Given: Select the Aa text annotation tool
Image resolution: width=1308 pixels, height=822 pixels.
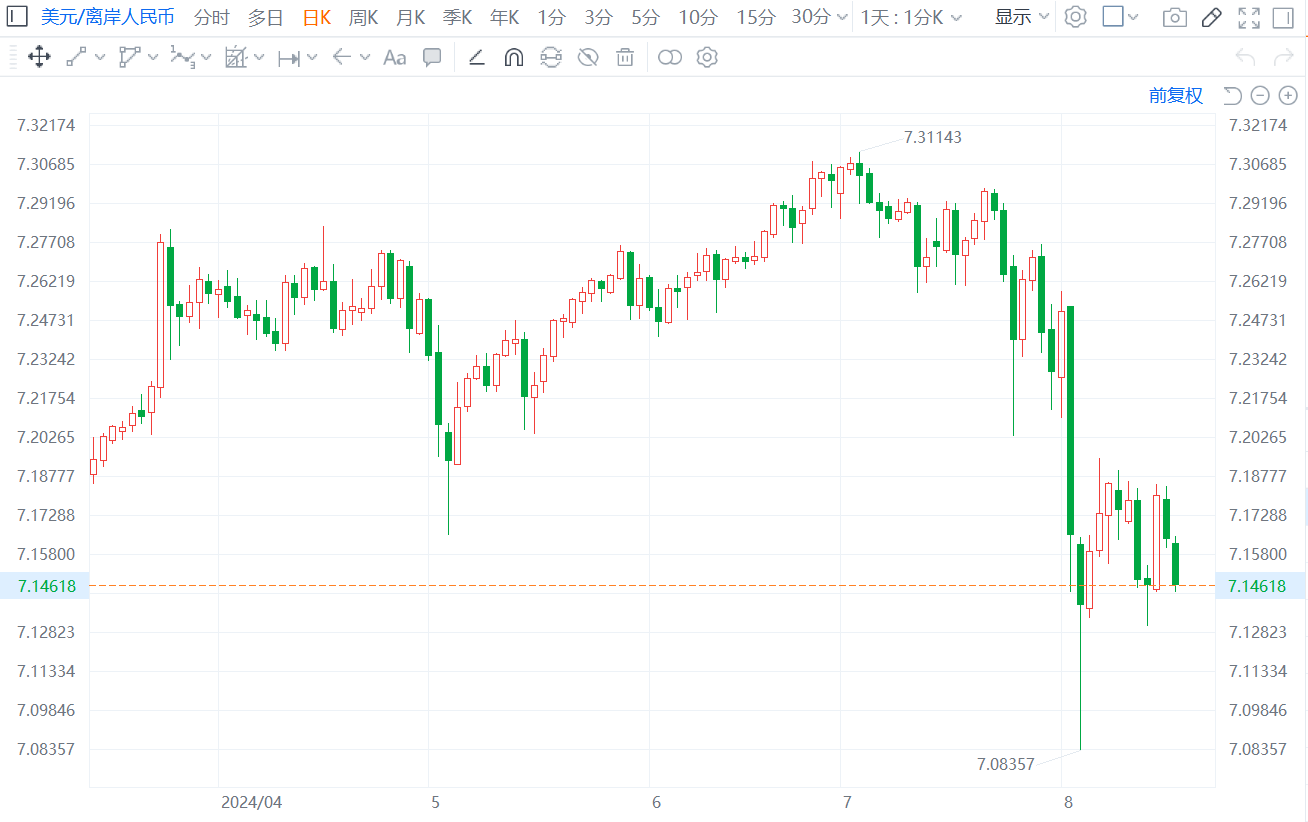Looking at the screenshot, I should [395, 57].
